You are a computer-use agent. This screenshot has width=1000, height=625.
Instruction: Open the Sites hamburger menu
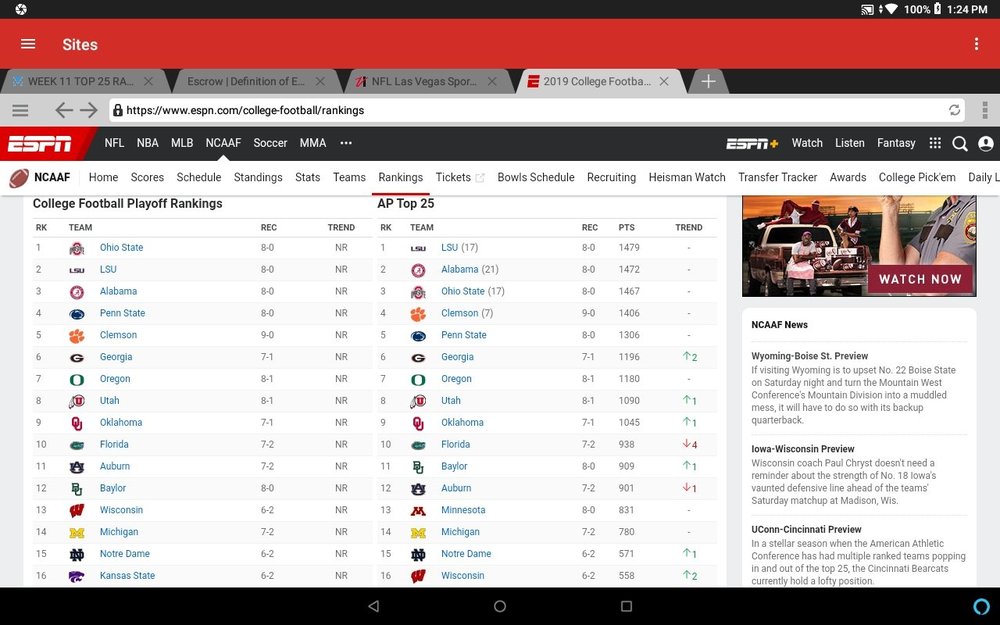pyautogui.click(x=28, y=44)
